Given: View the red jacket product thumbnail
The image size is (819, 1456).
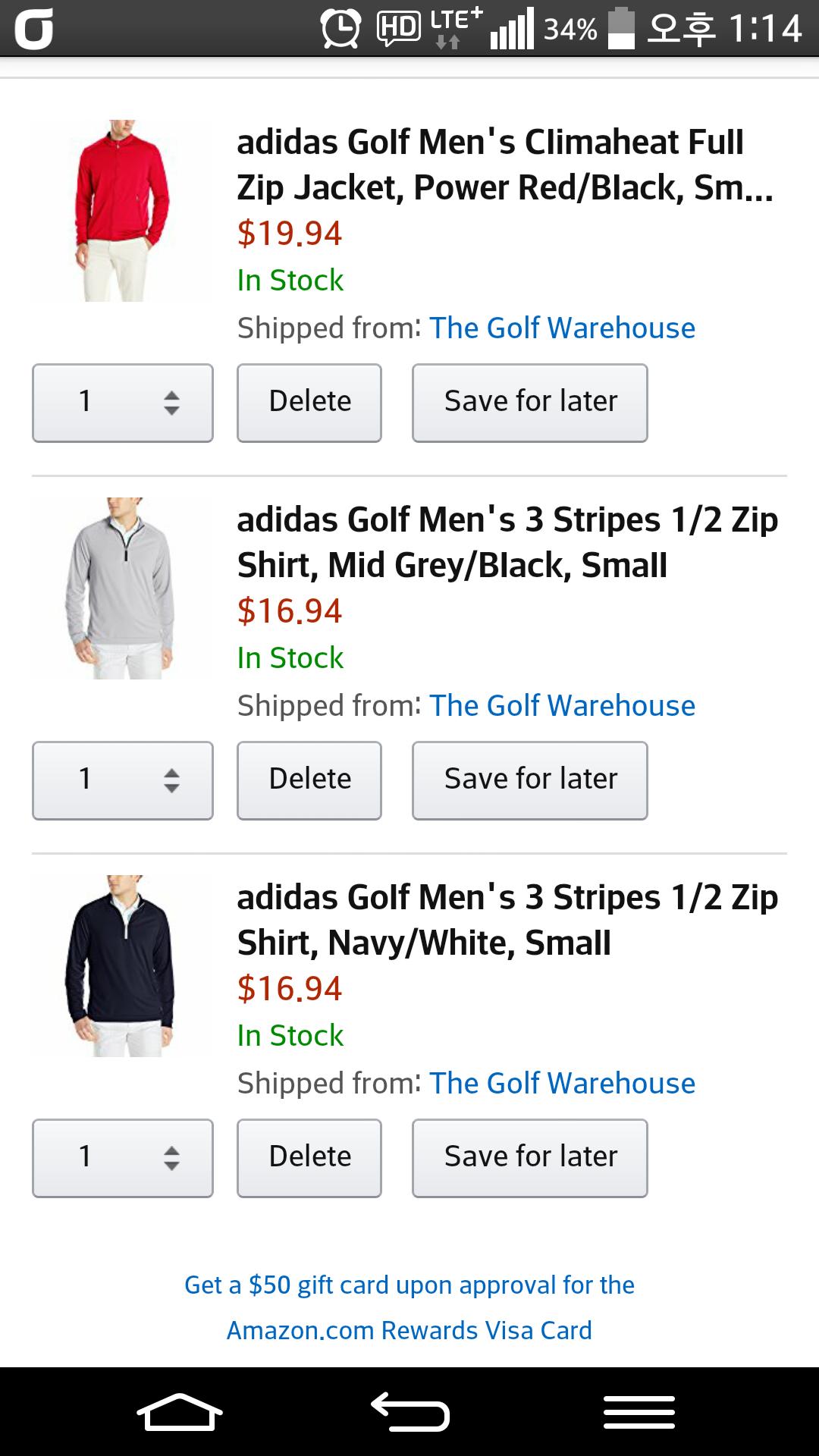Looking at the screenshot, I should click(x=121, y=211).
